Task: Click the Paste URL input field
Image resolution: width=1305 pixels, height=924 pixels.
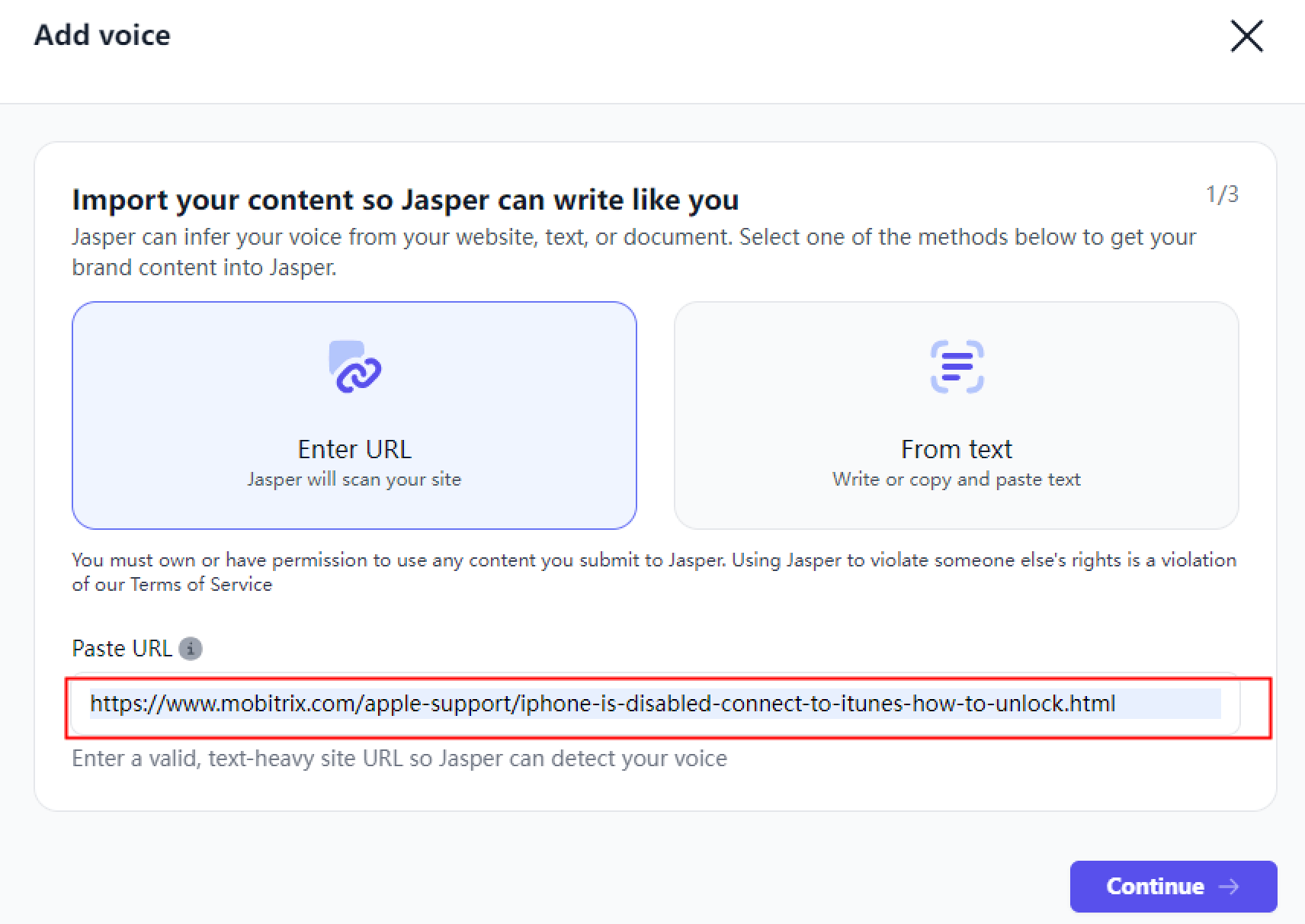Action: [x=656, y=704]
